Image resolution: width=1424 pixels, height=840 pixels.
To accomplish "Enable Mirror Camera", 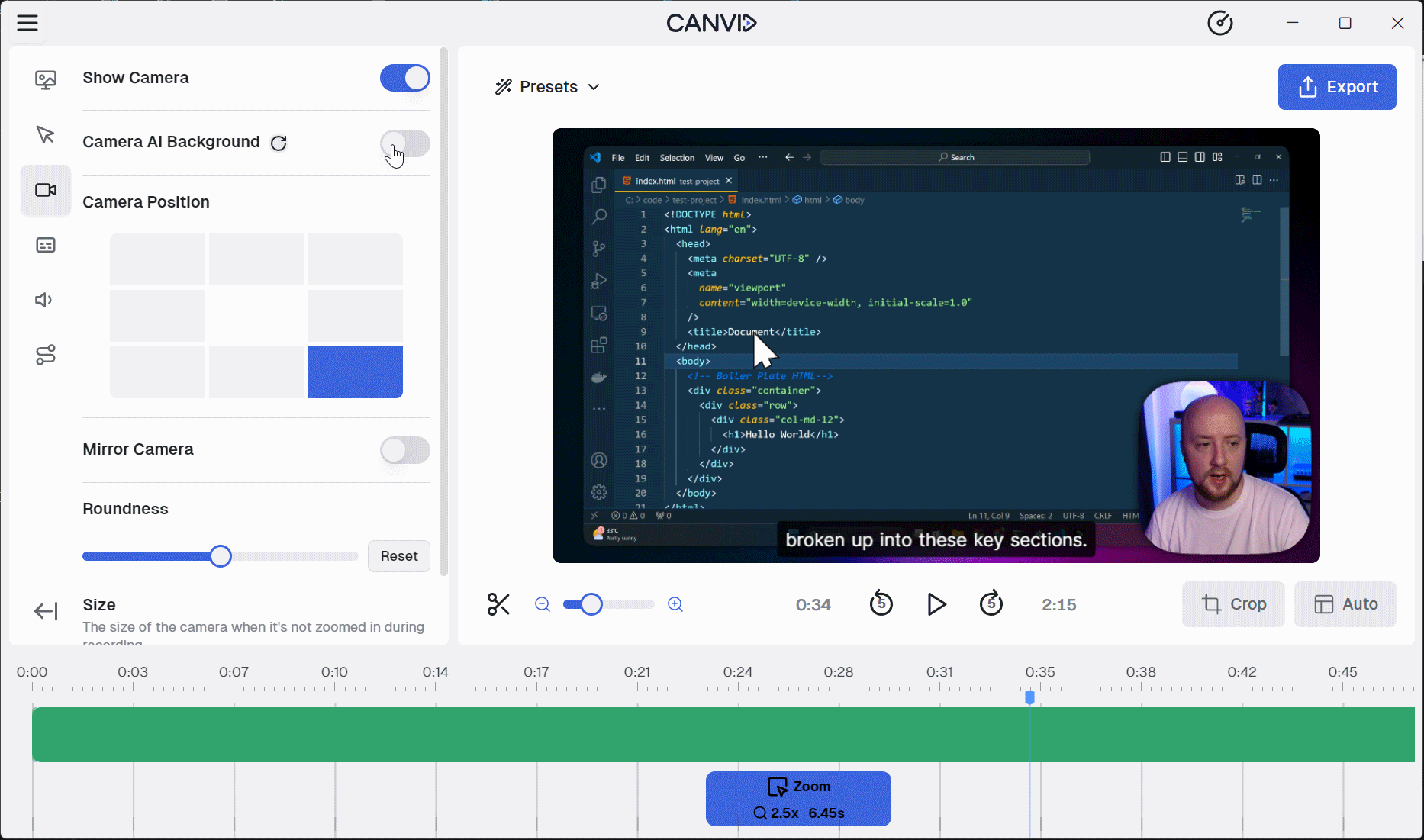I will point(404,450).
